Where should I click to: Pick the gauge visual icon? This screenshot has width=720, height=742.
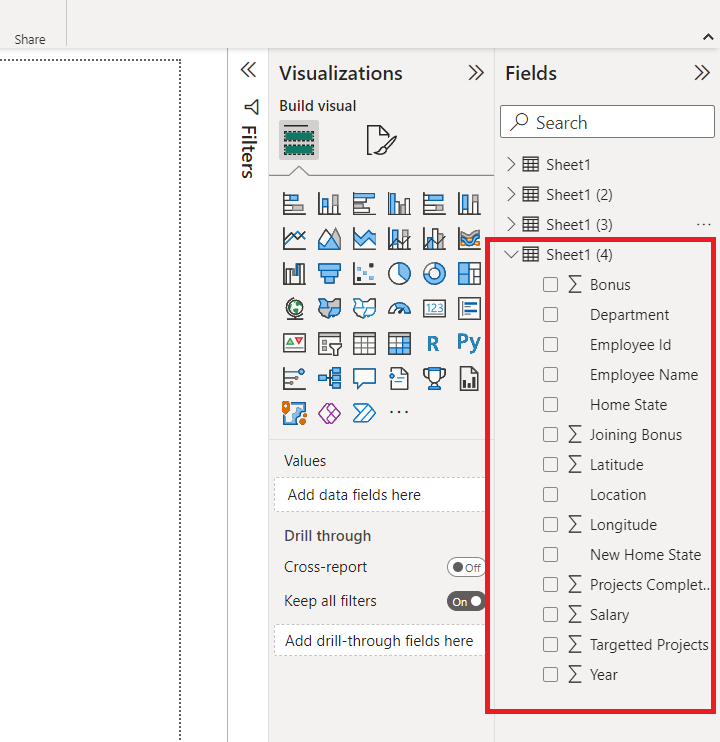coord(399,309)
